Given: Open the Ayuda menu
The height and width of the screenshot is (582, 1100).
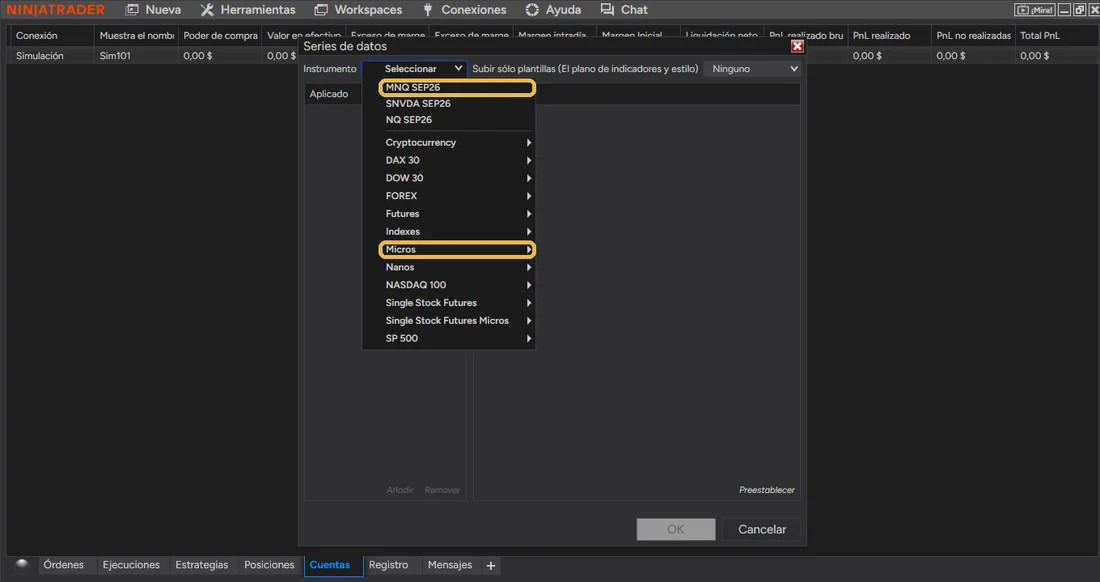Looking at the screenshot, I should (553, 10).
